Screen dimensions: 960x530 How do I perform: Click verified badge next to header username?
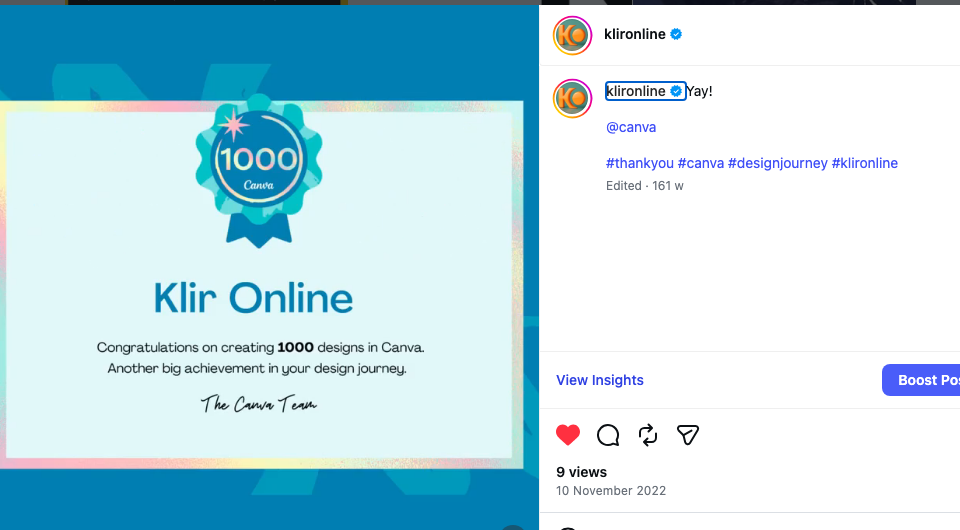tap(676, 34)
